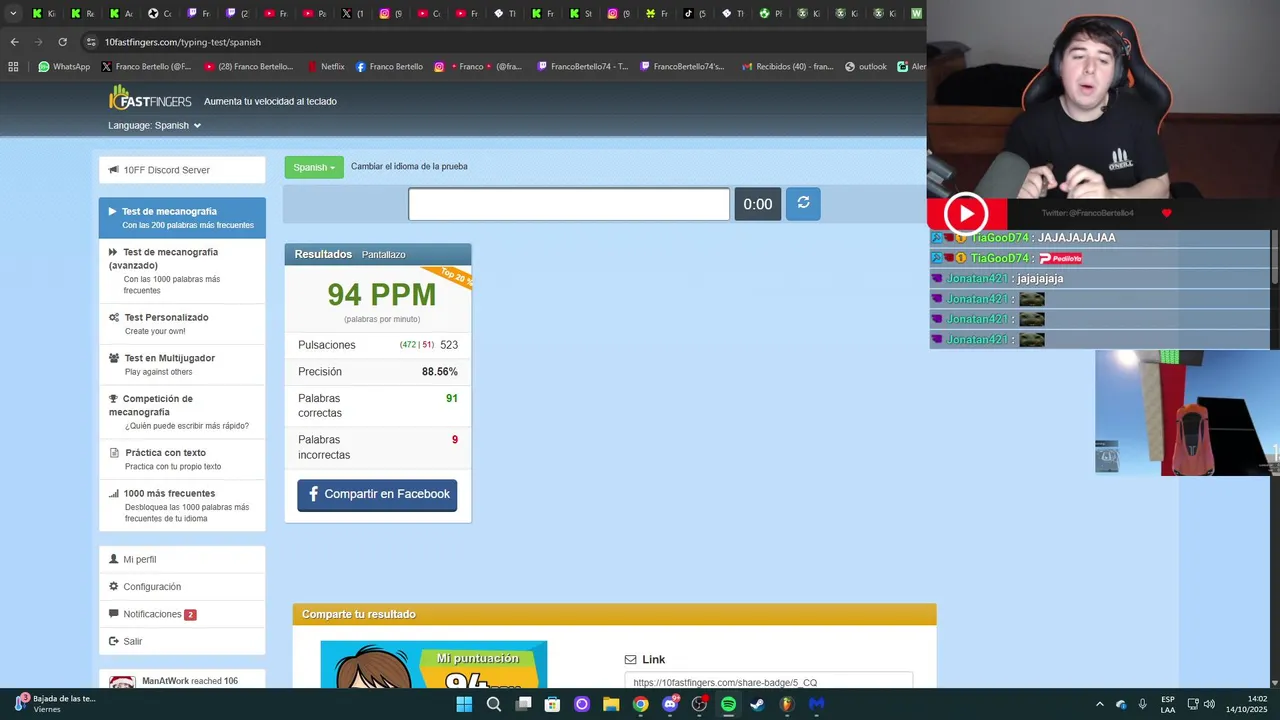Open the Recibidos (40) Gmail bookmark
Viewport: 1280px width, 720px height.
(x=788, y=67)
